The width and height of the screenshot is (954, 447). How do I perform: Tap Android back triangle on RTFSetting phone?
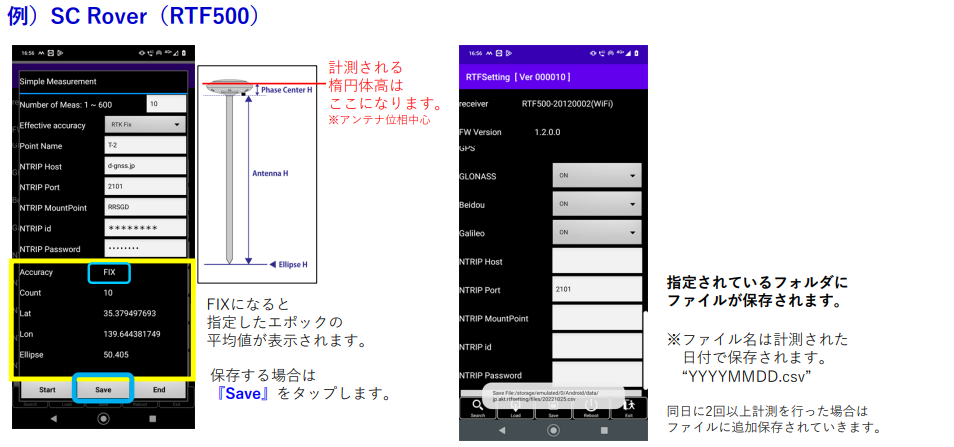[502, 430]
